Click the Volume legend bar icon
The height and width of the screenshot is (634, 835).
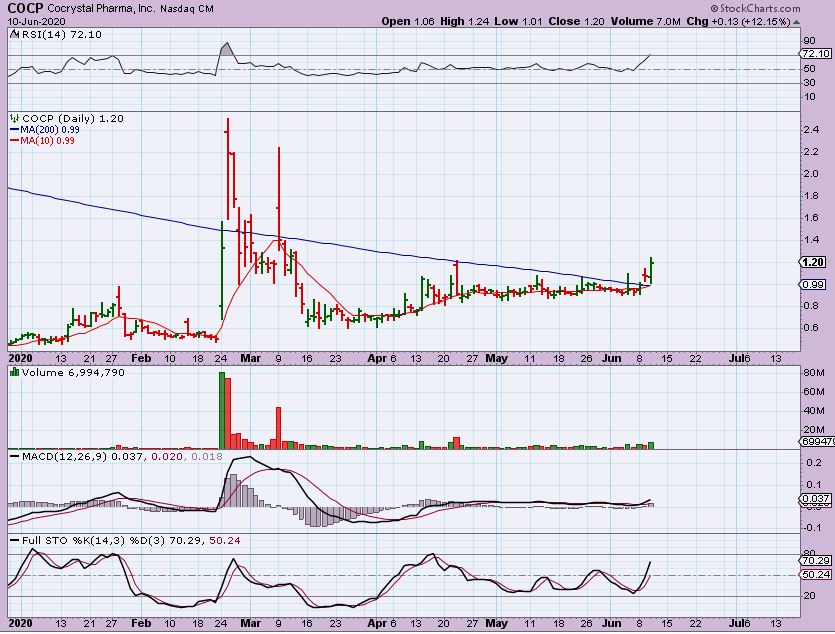point(13,373)
